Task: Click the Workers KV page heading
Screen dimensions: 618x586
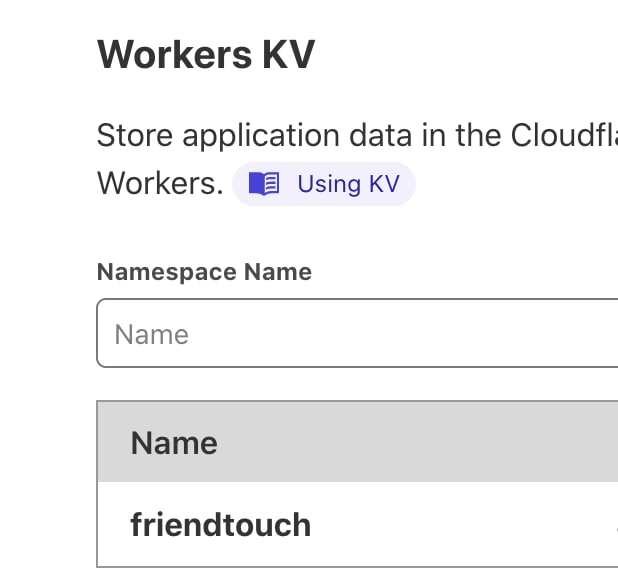Action: tap(206, 54)
